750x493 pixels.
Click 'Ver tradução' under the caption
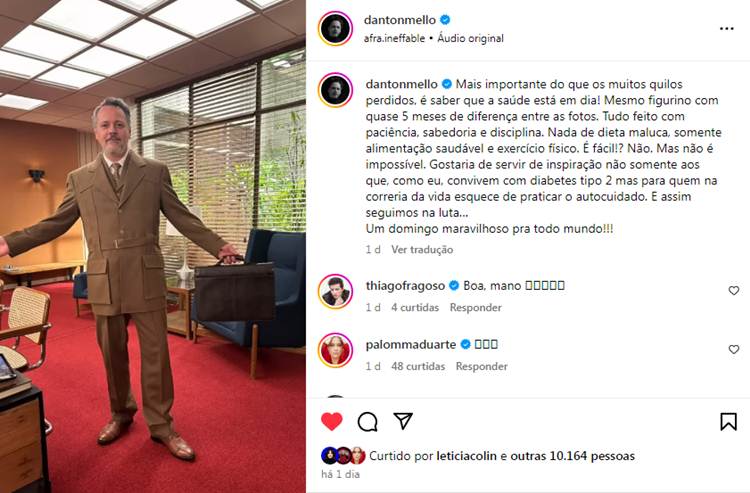(422, 249)
